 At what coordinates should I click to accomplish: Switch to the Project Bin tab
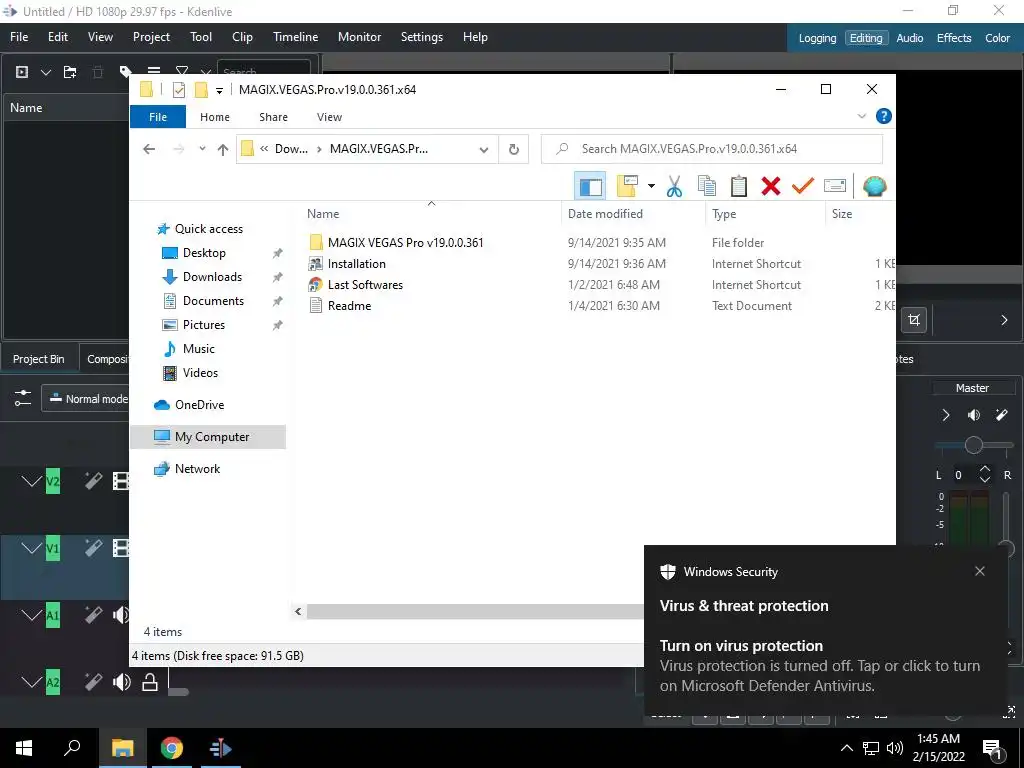pyautogui.click(x=39, y=359)
